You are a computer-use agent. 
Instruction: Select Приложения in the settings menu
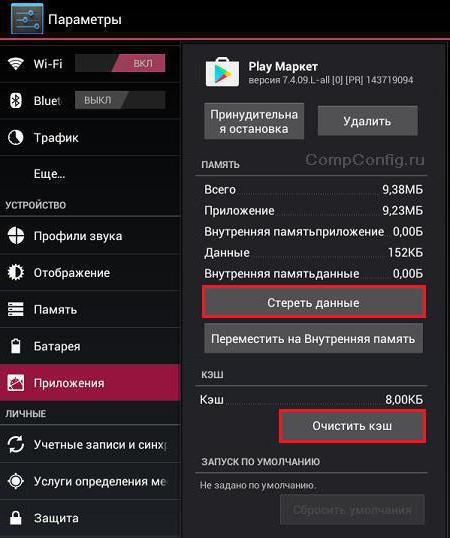[x=90, y=383]
